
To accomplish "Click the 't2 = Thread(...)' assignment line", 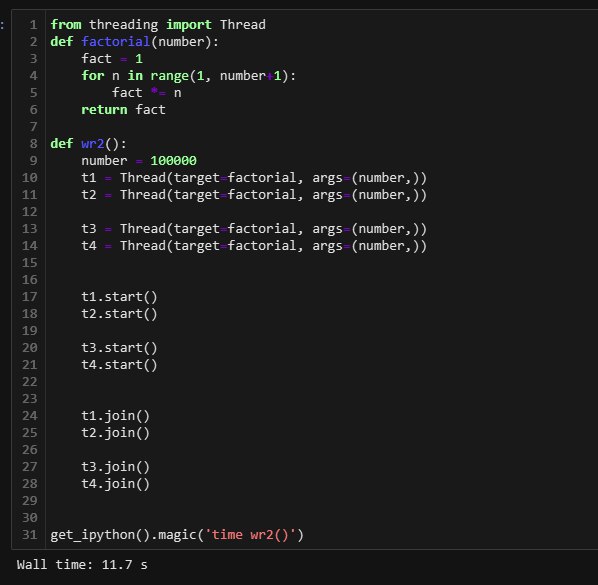I will (254, 195).
